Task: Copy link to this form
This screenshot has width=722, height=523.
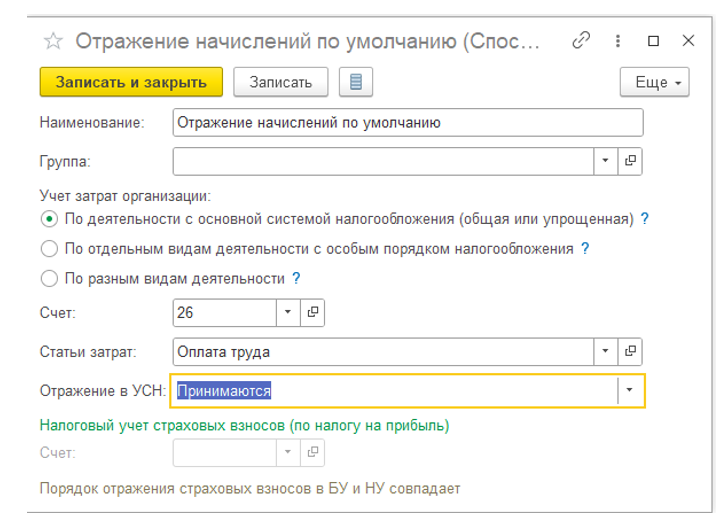Action: 581,41
